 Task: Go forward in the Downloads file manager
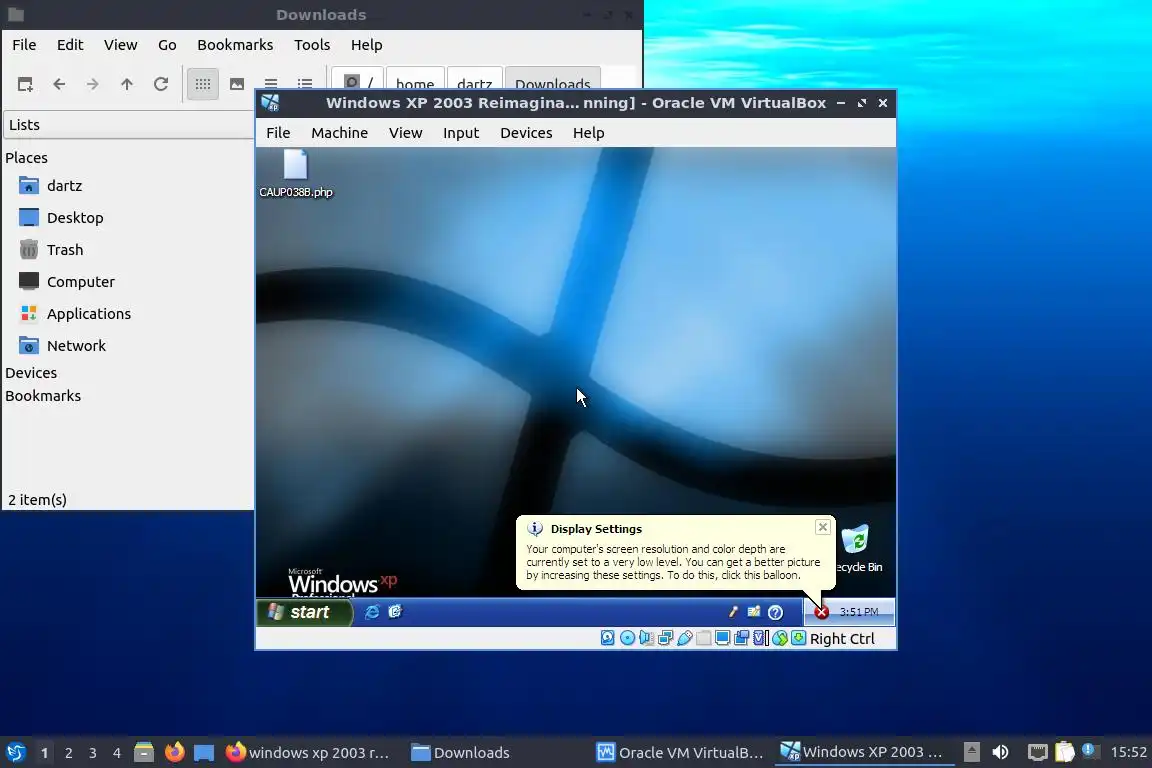pyautogui.click(x=93, y=84)
